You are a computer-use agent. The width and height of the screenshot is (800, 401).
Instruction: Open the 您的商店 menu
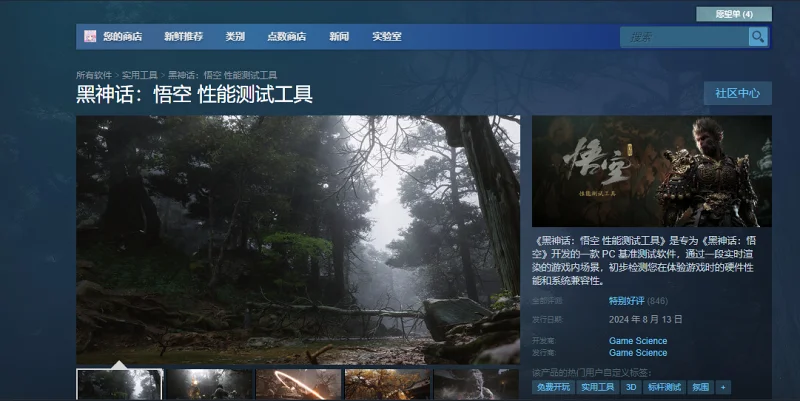coord(122,36)
